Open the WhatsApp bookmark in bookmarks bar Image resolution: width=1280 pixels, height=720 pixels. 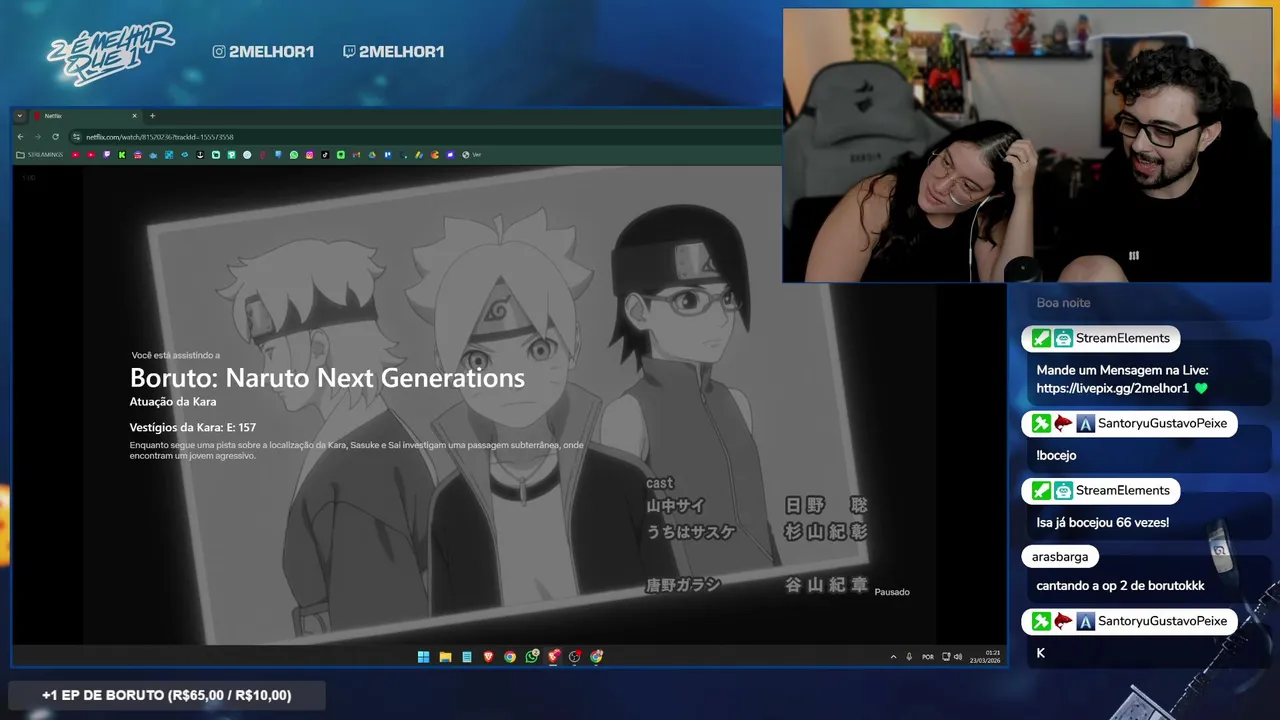[294, 155]
